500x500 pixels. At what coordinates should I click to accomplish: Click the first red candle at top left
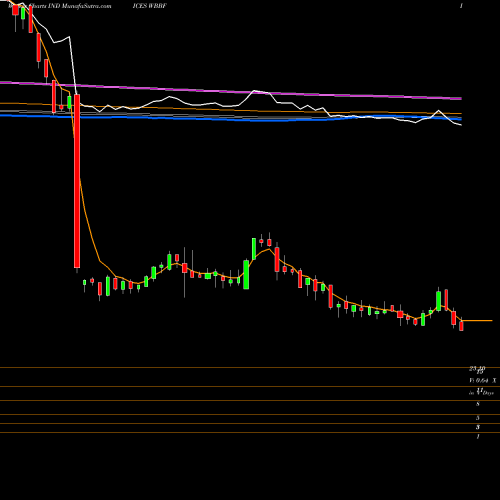point(15,10)
